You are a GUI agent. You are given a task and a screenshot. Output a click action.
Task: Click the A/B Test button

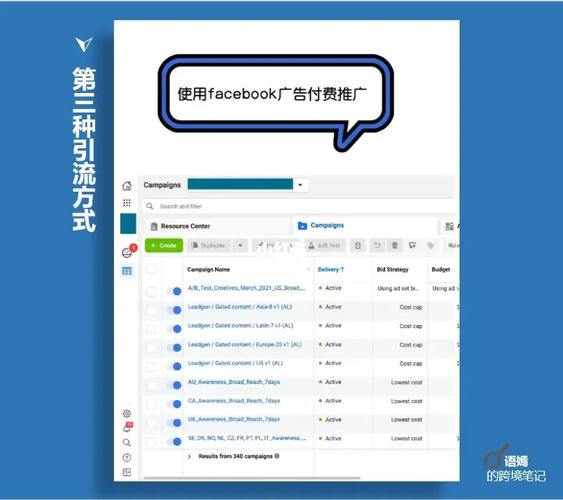pyautogui.click(x=325, y=246)
